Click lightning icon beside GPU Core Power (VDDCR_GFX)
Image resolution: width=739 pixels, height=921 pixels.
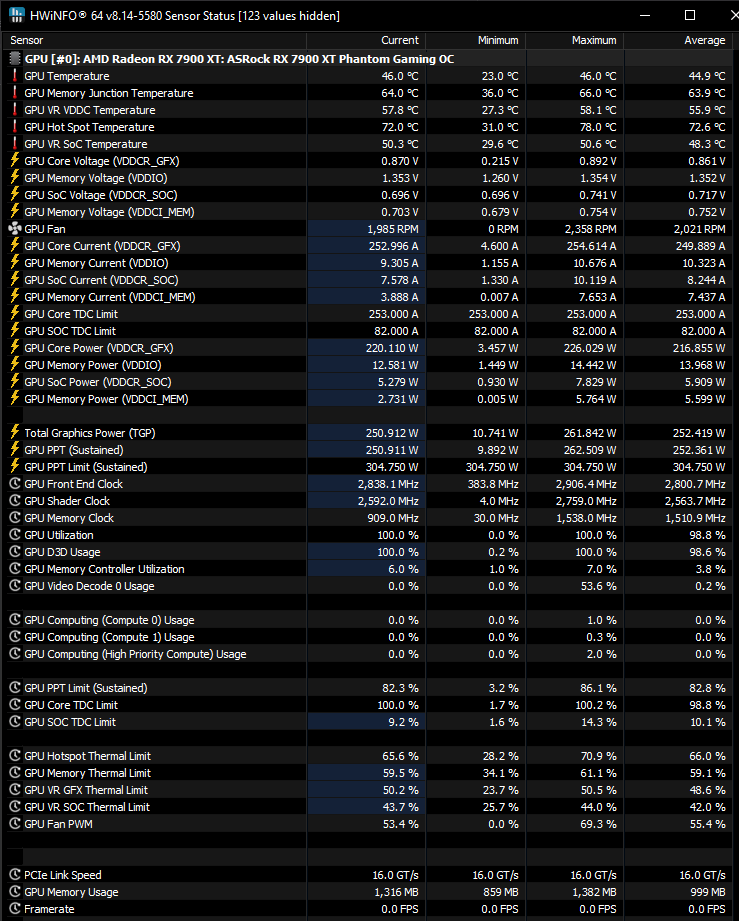point(15,348)
